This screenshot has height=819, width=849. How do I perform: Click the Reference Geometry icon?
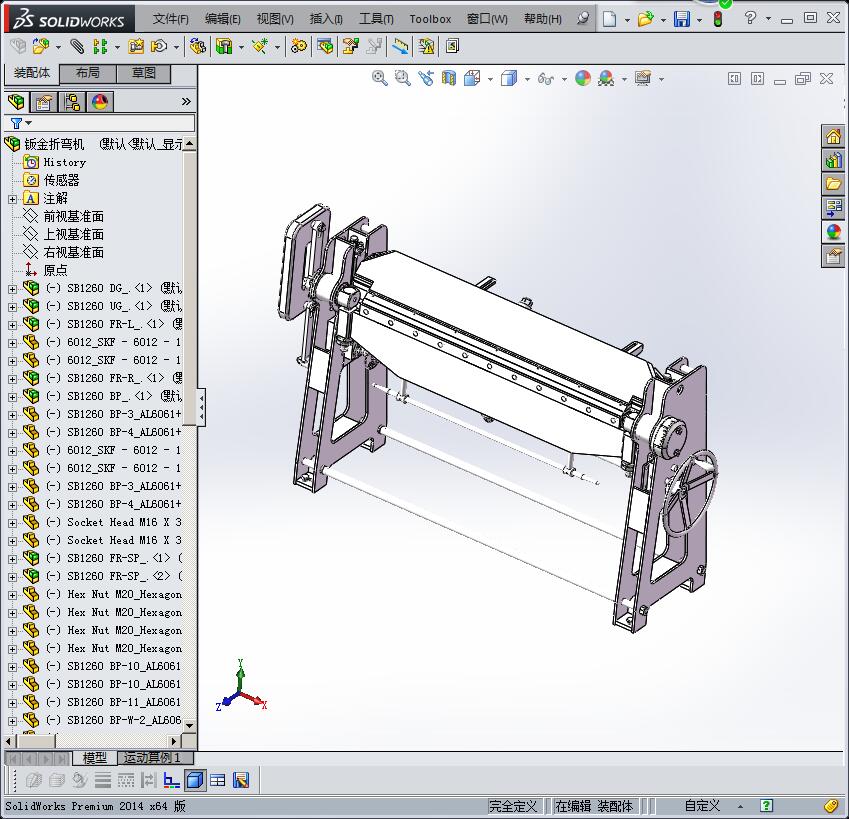259,47
